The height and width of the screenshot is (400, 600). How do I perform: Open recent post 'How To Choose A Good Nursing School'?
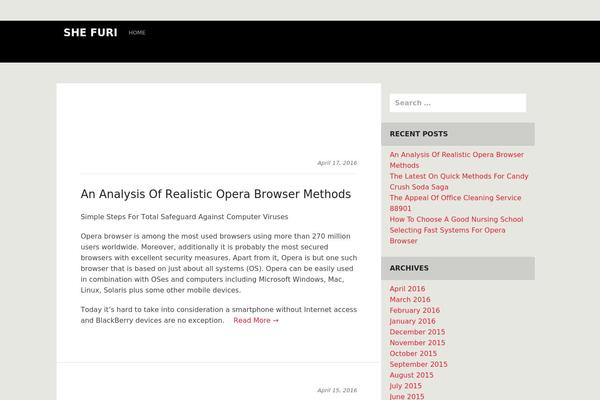click(456, 219)
